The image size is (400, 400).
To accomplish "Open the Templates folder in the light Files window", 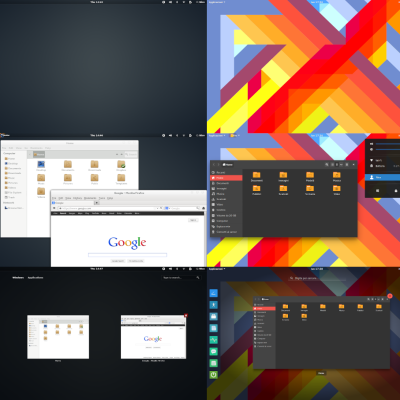I will pyautogui.click(x=121, y=179).
